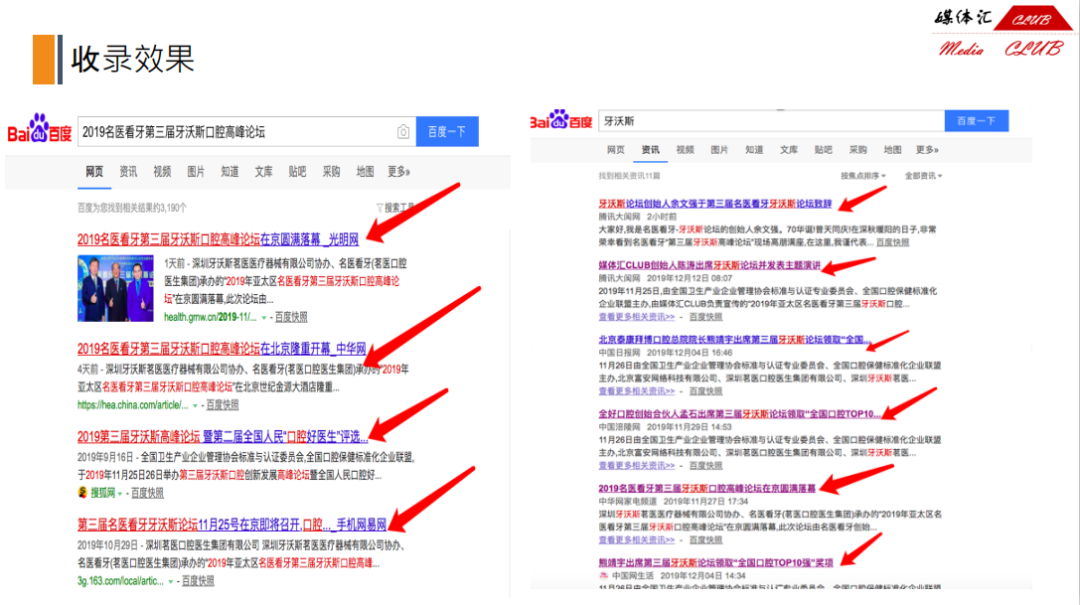Click the 媒体汇 Media CLUB logo at top right
The height and width of the screenshot is (605, 1080).
pyautogui.click(x=1000, y=33)
